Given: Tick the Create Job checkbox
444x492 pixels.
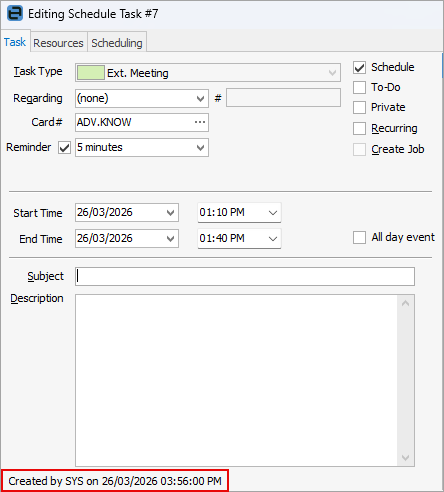Looking at the screenshot, I should click(359, 150).
